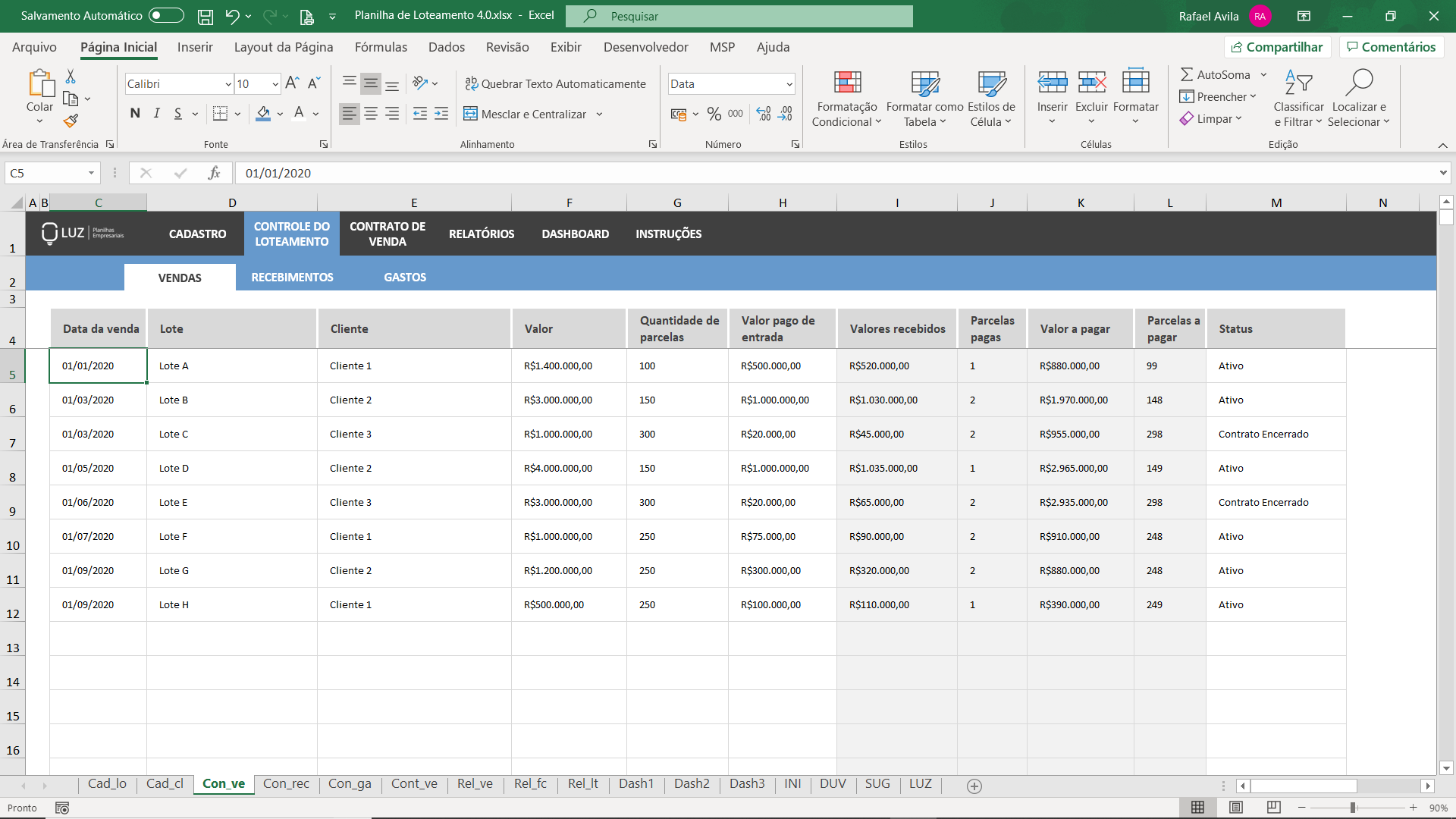Center align text horizontally

tap(371, 114)
